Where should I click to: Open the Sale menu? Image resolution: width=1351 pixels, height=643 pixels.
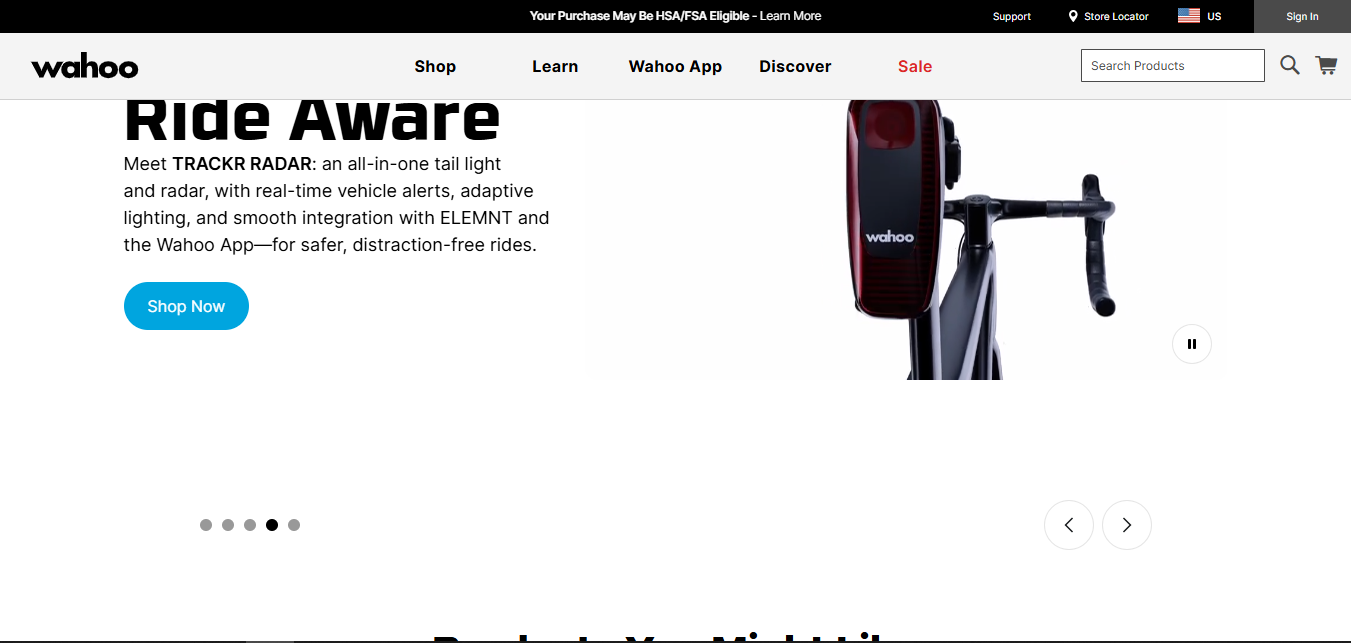tap(915, 67)
